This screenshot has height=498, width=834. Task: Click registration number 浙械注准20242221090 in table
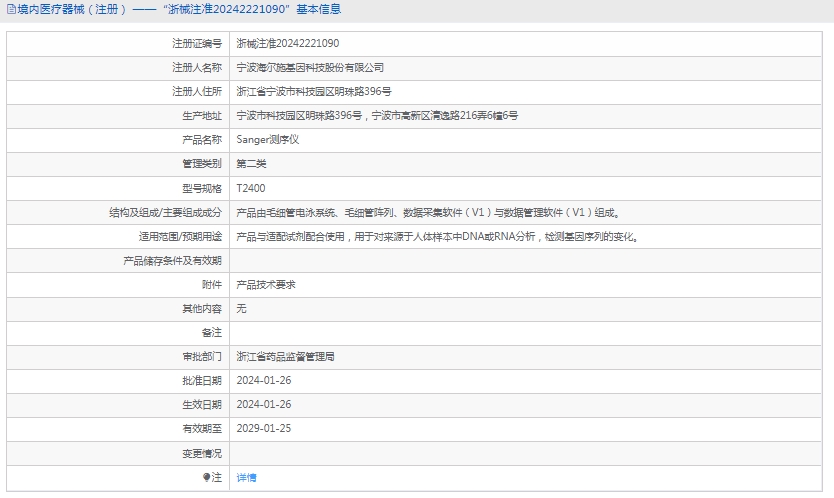click(287, 44)
